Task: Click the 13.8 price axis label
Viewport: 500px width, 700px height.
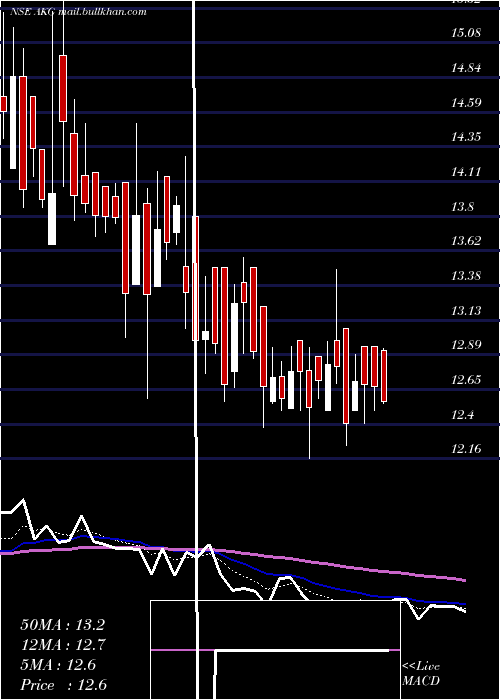Action: coord(462,206)
